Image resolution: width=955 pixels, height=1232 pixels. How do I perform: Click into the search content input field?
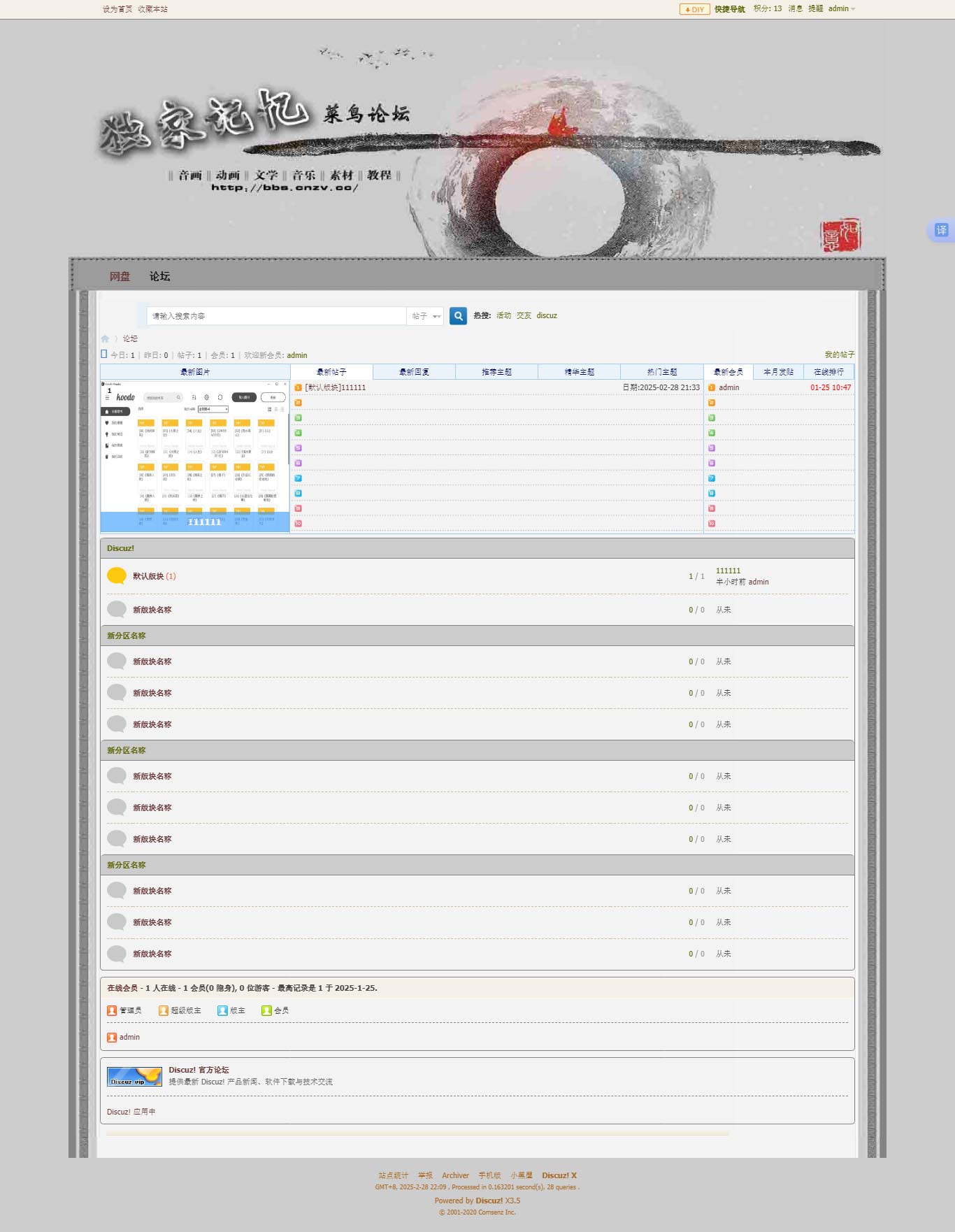tap(276, 316)
